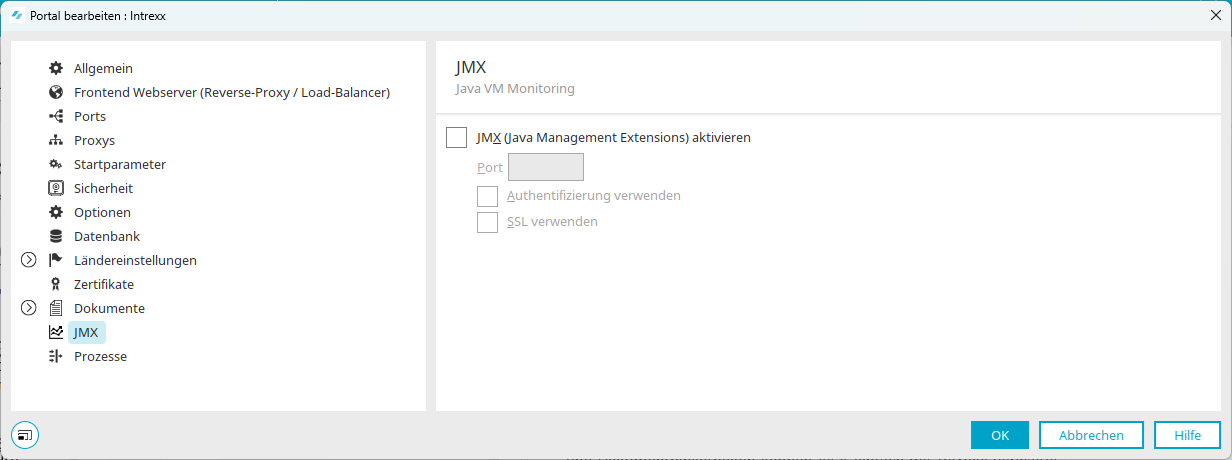Viewport: 1232px width, 460px height.
Task: Click the Ports connection icon
Action: (56, 116)
